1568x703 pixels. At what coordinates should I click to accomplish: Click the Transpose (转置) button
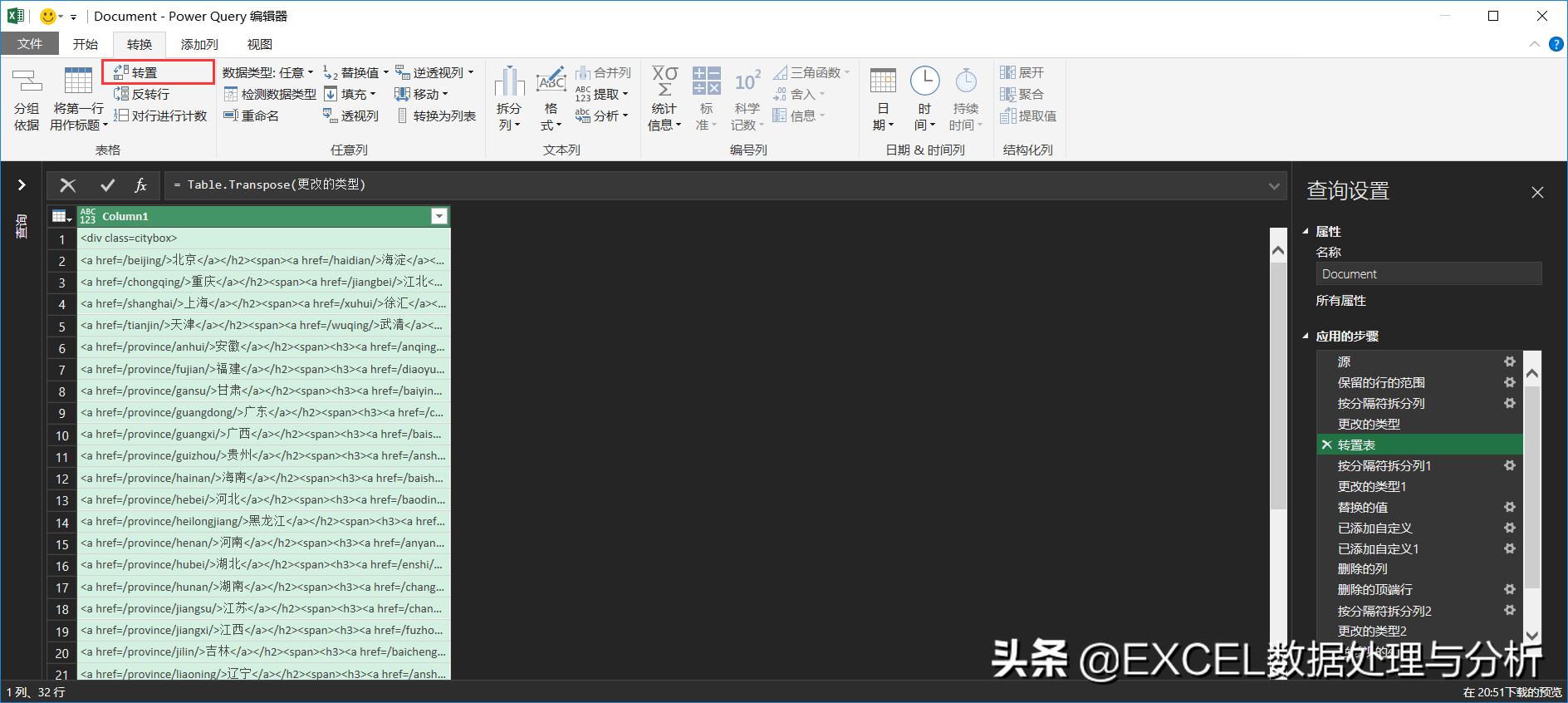[135, 72]
